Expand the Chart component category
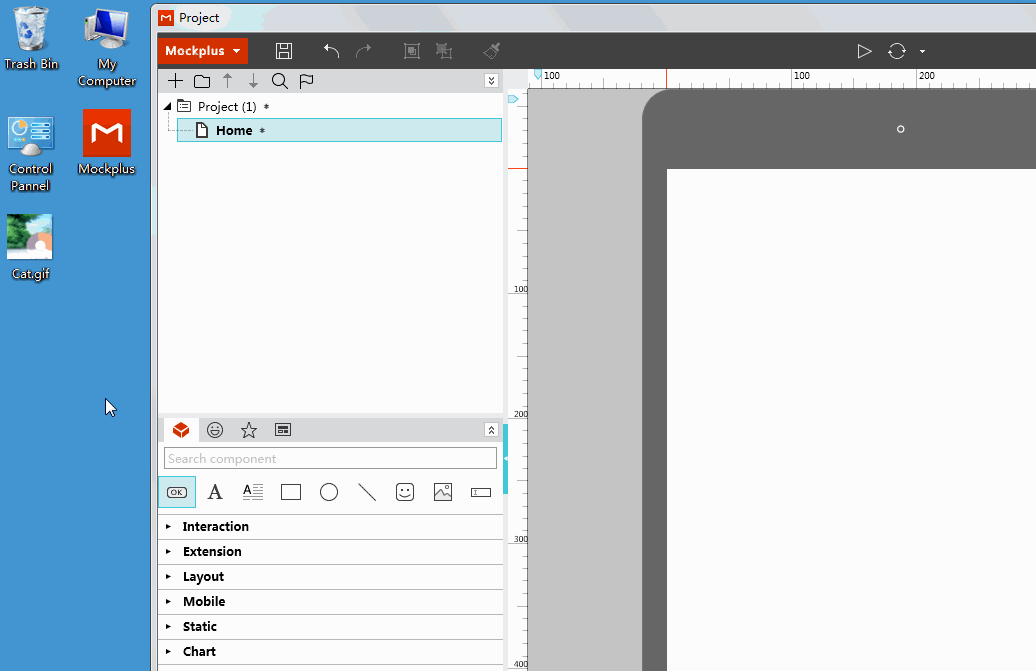This screenshot has height=671, width=1036. (x=330, y=652)
